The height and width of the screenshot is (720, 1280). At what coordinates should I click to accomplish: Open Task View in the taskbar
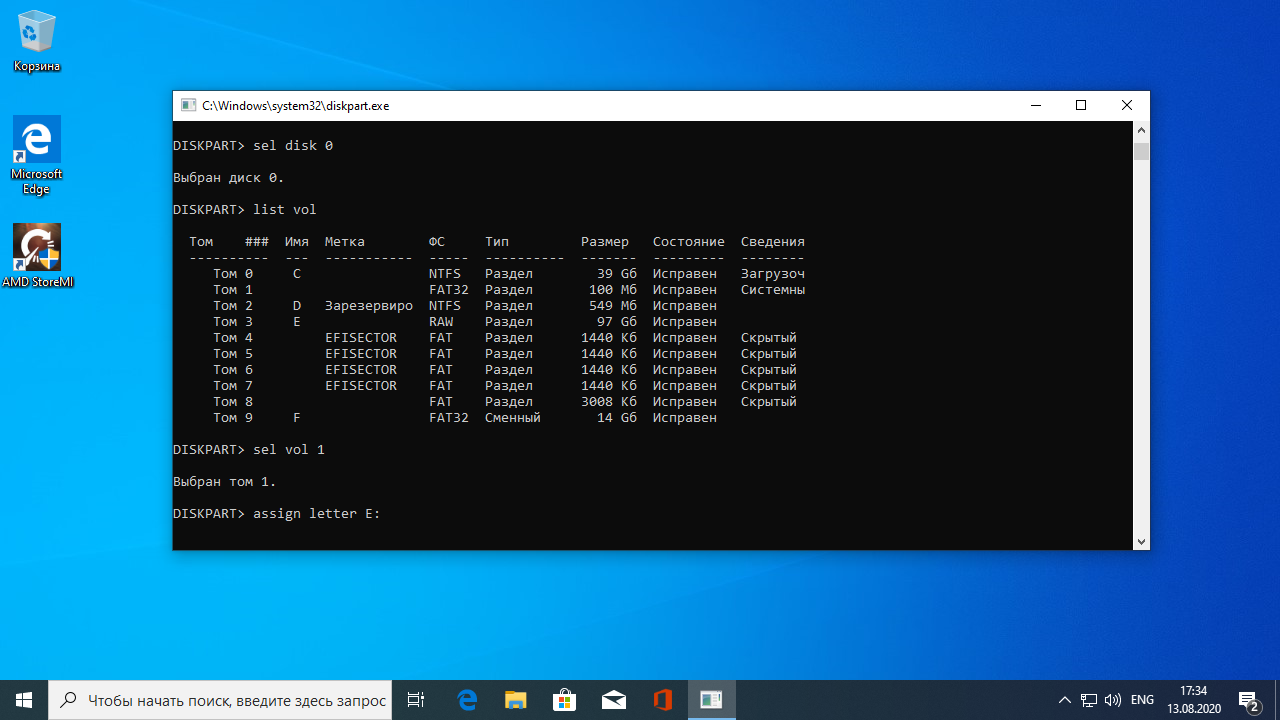point(416,700)
